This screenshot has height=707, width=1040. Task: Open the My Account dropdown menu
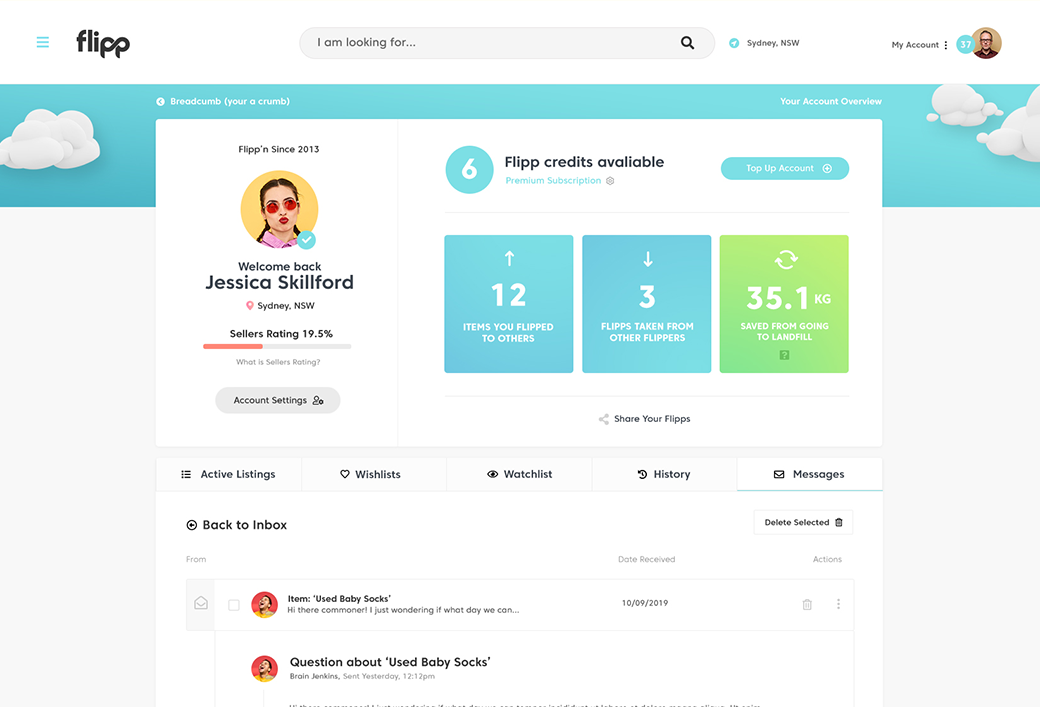point(919,45)
